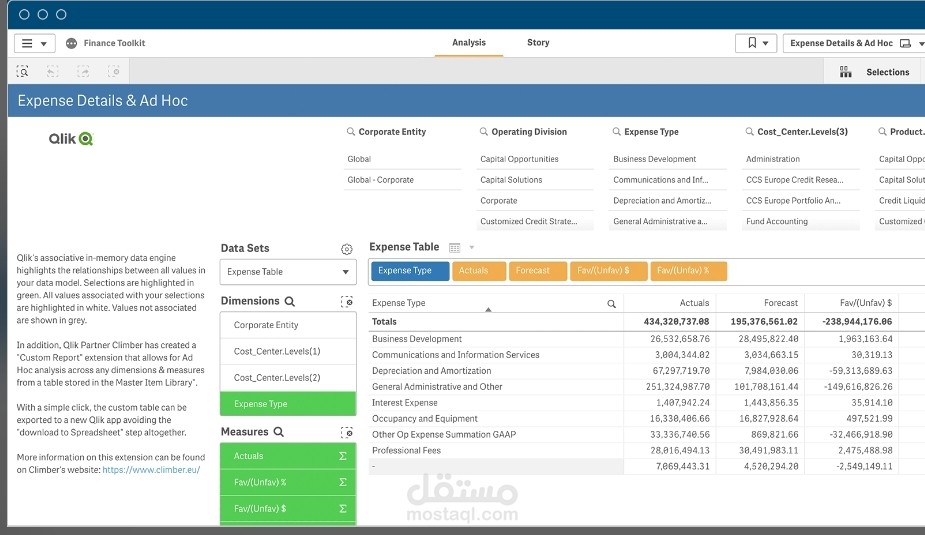Step back in selections
The height and width of the screenshot is (535, 925).
pos(53,72)
